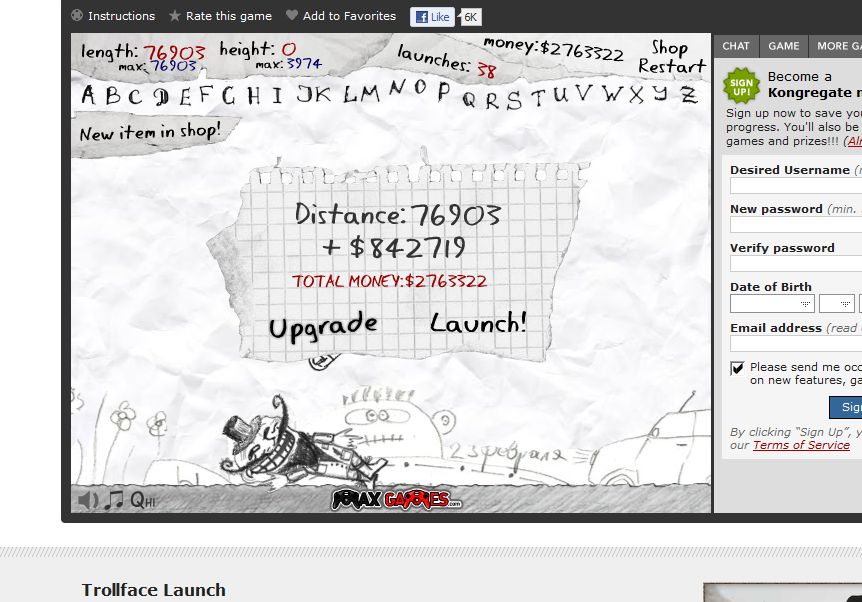862x602 pixels.
Task: Click the launches counter 38
Action: tap(487, 70)
